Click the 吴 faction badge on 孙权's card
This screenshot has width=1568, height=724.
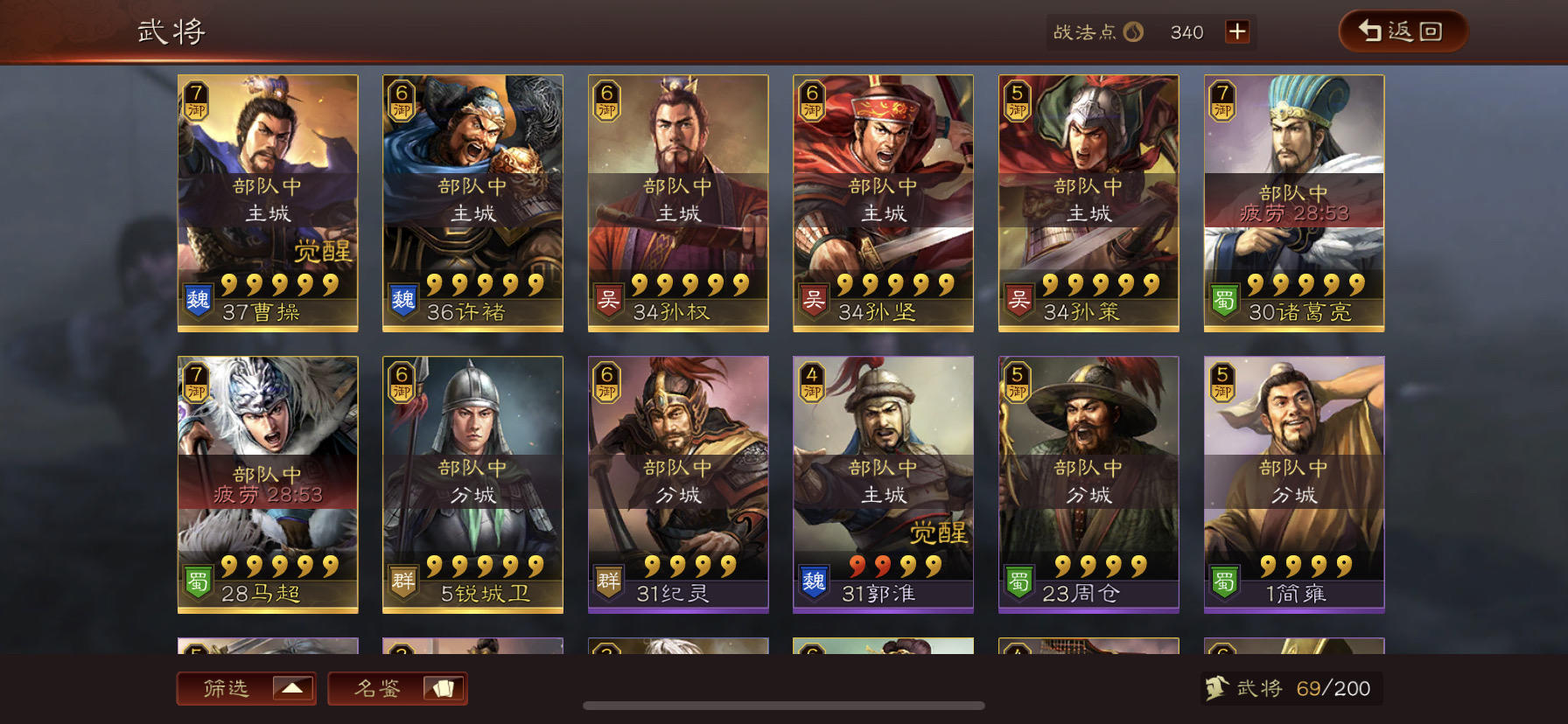(x=609, y=301)
